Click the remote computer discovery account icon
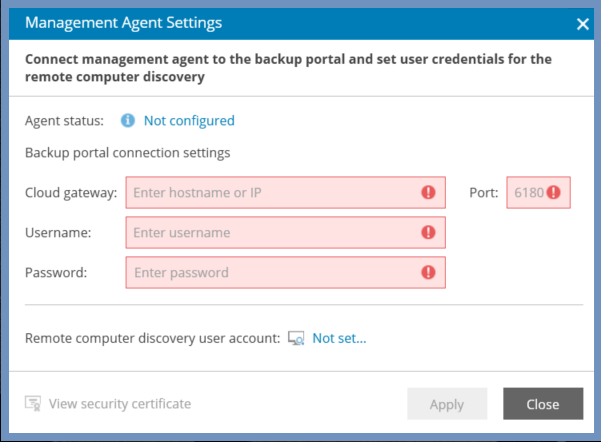Screen dimensions: 601x442 pyautogui.click(x=296, y=338)
